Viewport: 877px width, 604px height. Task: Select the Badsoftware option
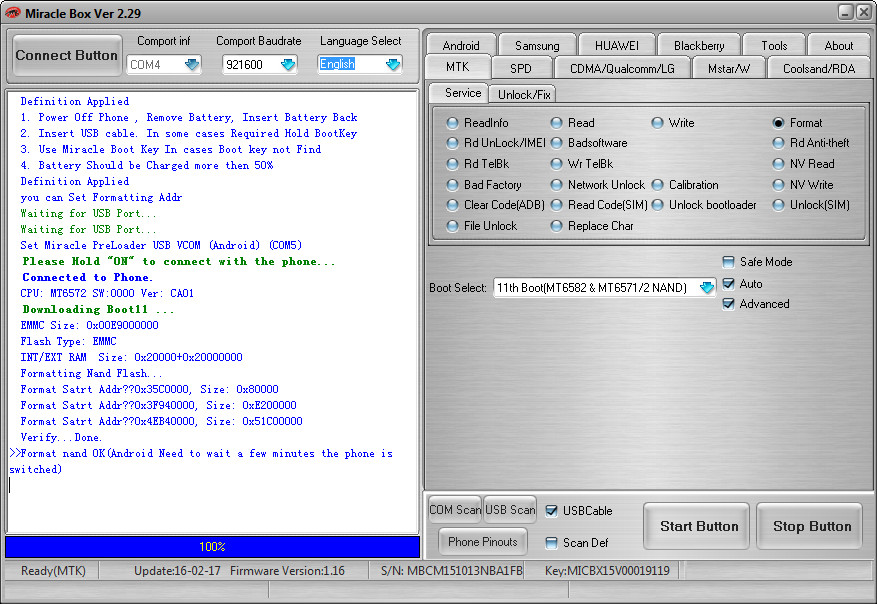point(590,143)
